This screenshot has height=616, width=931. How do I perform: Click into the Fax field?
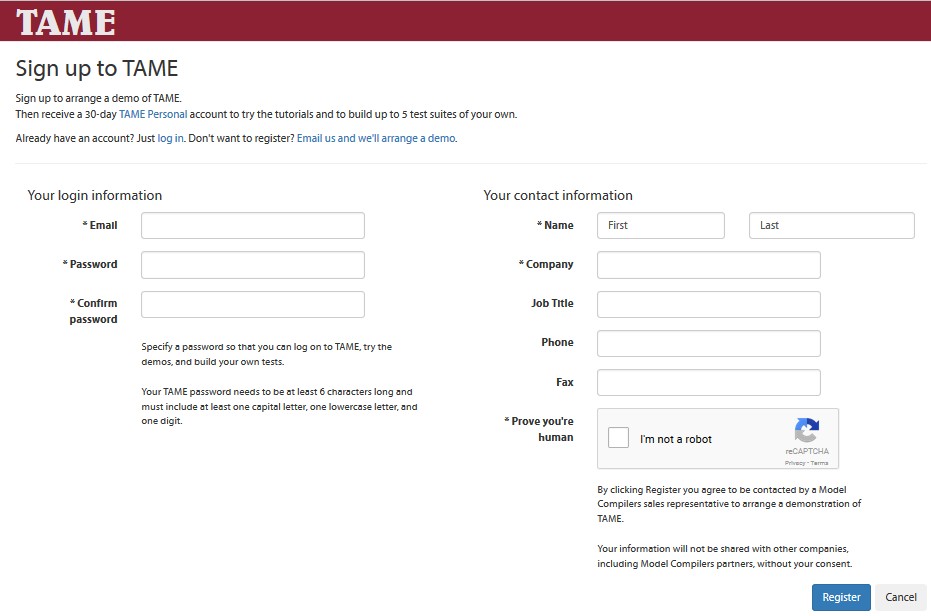click(709, 383)
